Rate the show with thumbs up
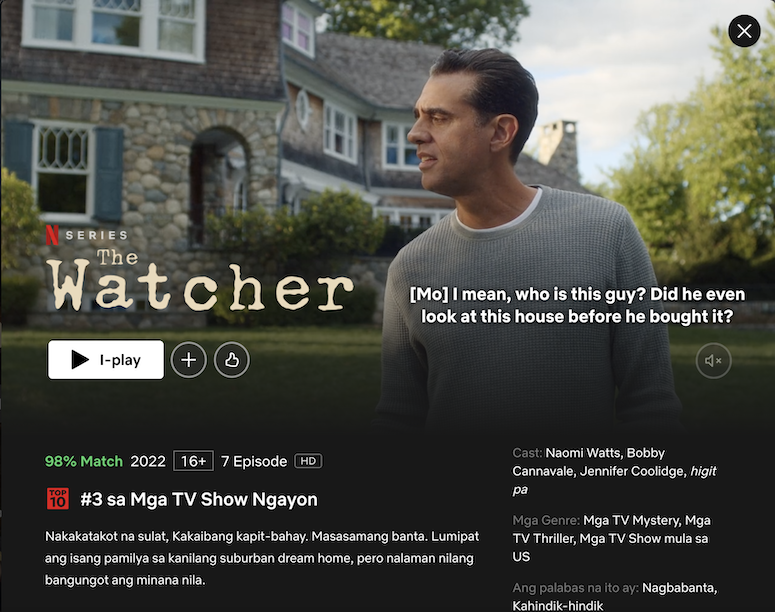Image resolution: width=775 pixels, height=612 pixels. click(232, 360)
